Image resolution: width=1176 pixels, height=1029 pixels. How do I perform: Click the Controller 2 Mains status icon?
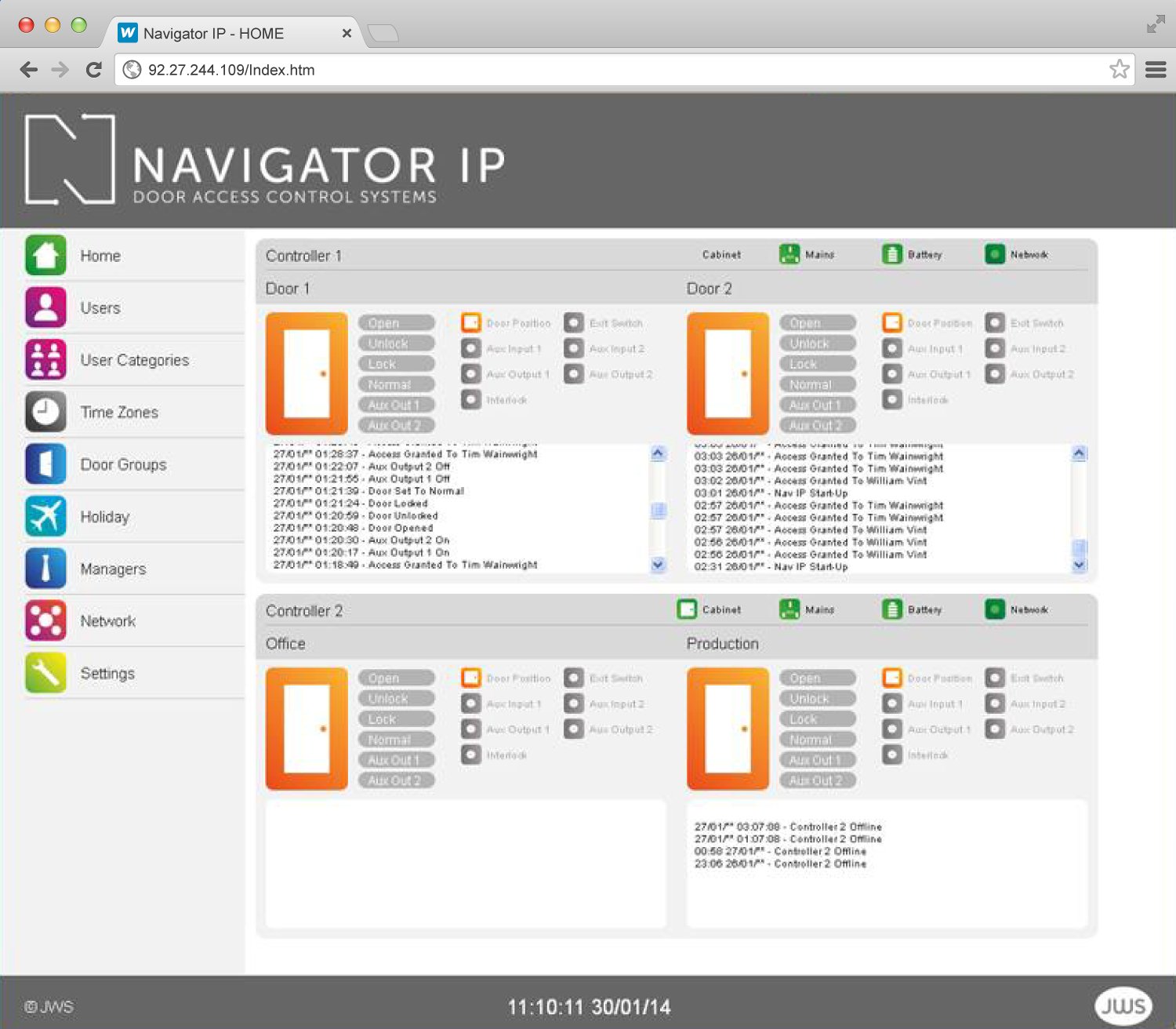pos(789,609)
